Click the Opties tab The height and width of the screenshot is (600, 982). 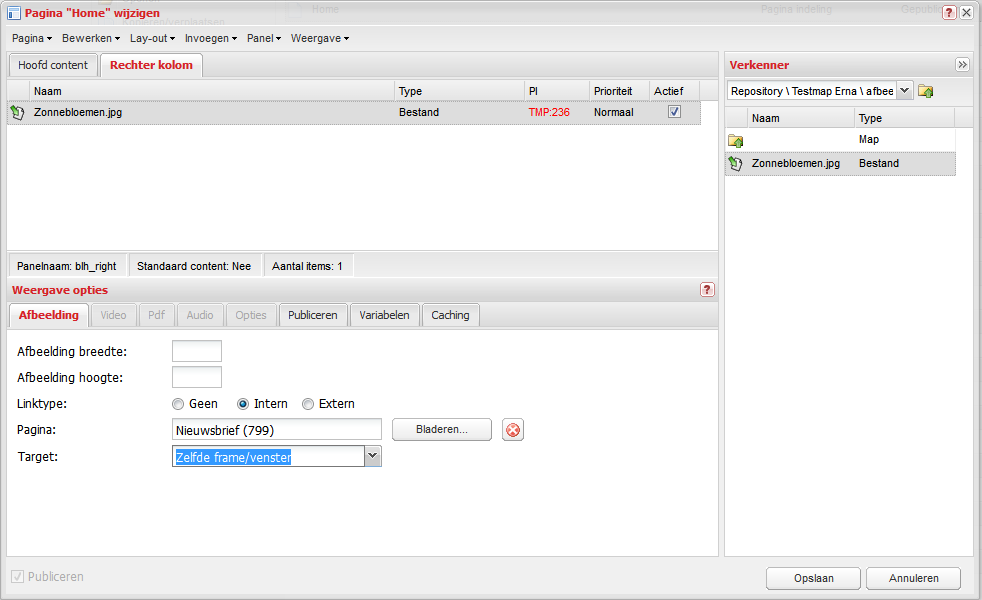point(251,315)
